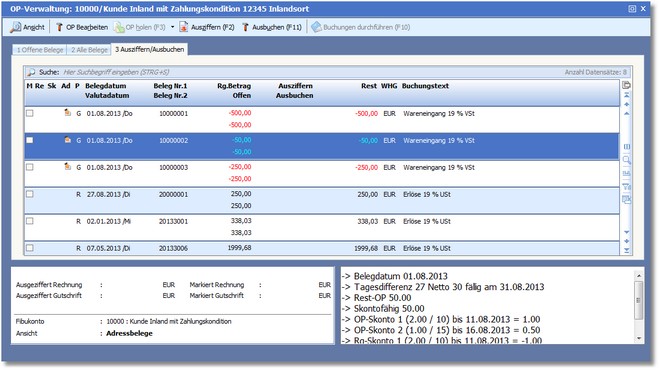Viewport: 659px width, 370px height.
Task: Open the Ansicht toolbar option
Action: coord(27,27)
